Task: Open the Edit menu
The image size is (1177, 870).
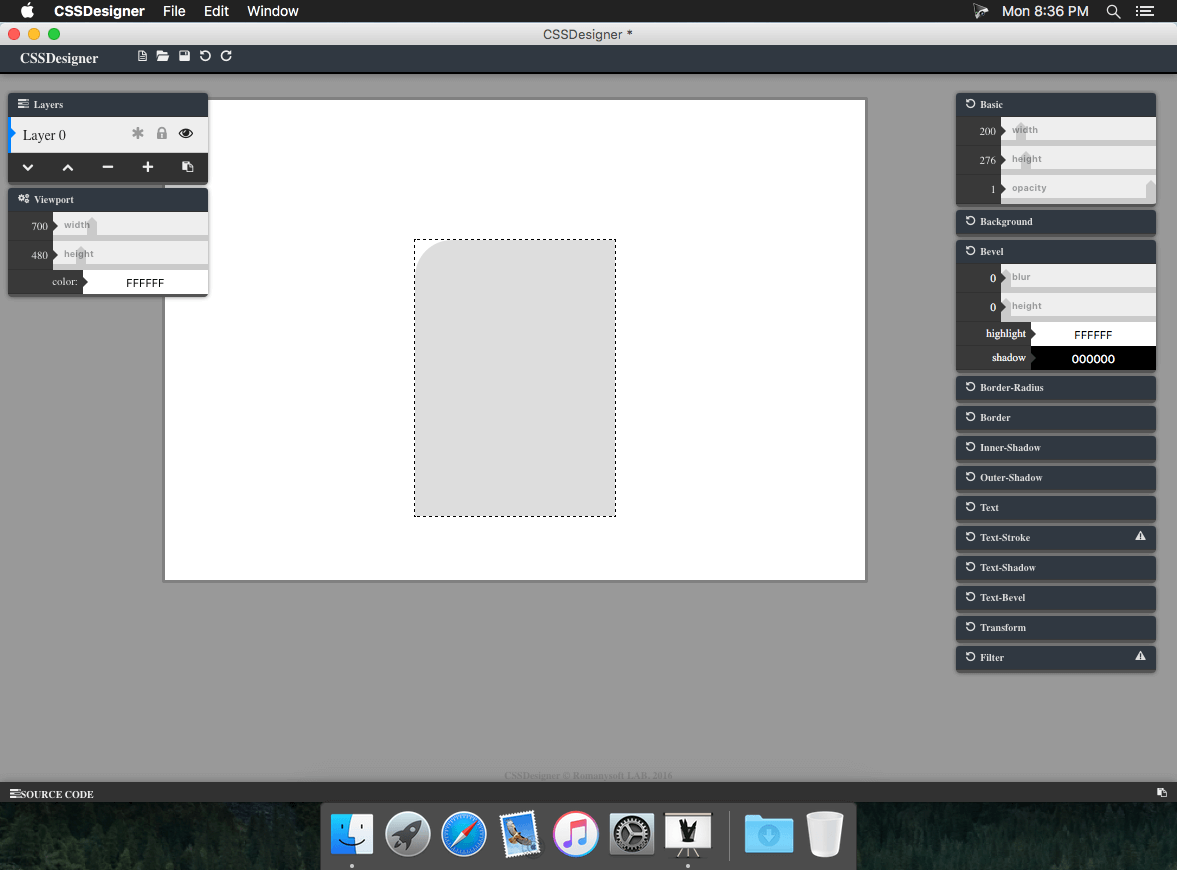Action: coord(216,11)
